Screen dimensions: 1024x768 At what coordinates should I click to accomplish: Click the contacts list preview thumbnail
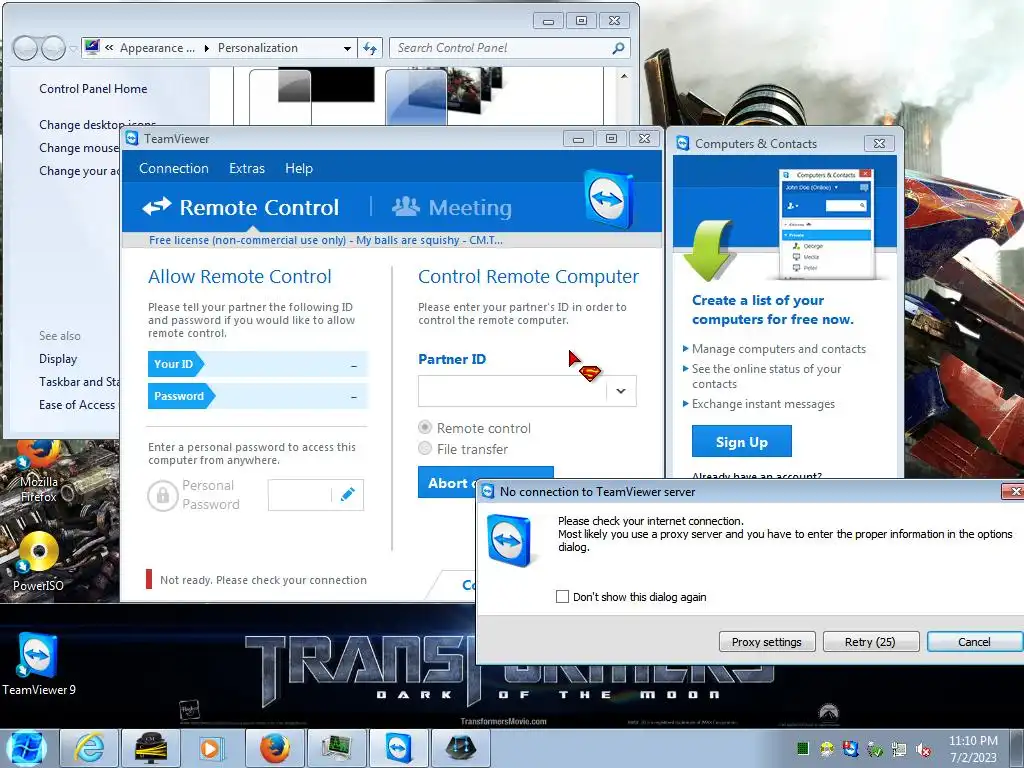(827, 223)
